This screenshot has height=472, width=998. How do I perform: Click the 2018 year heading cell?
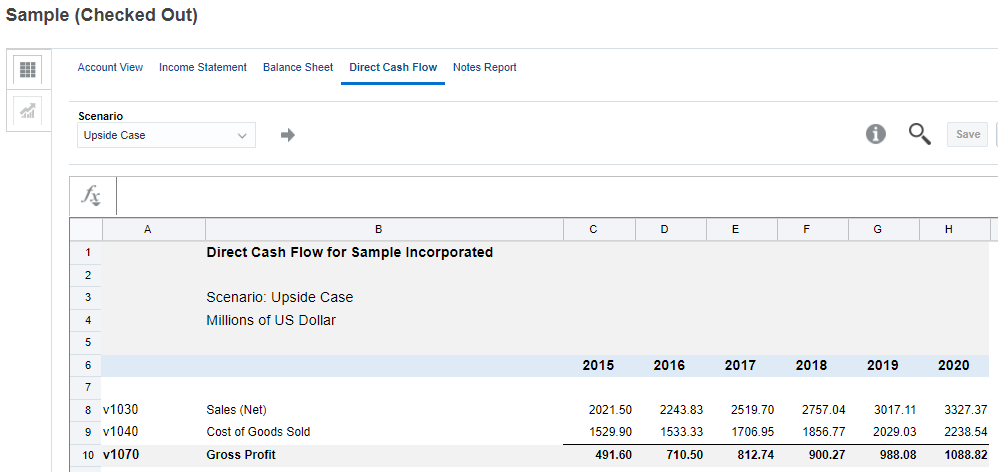(813, 366)
